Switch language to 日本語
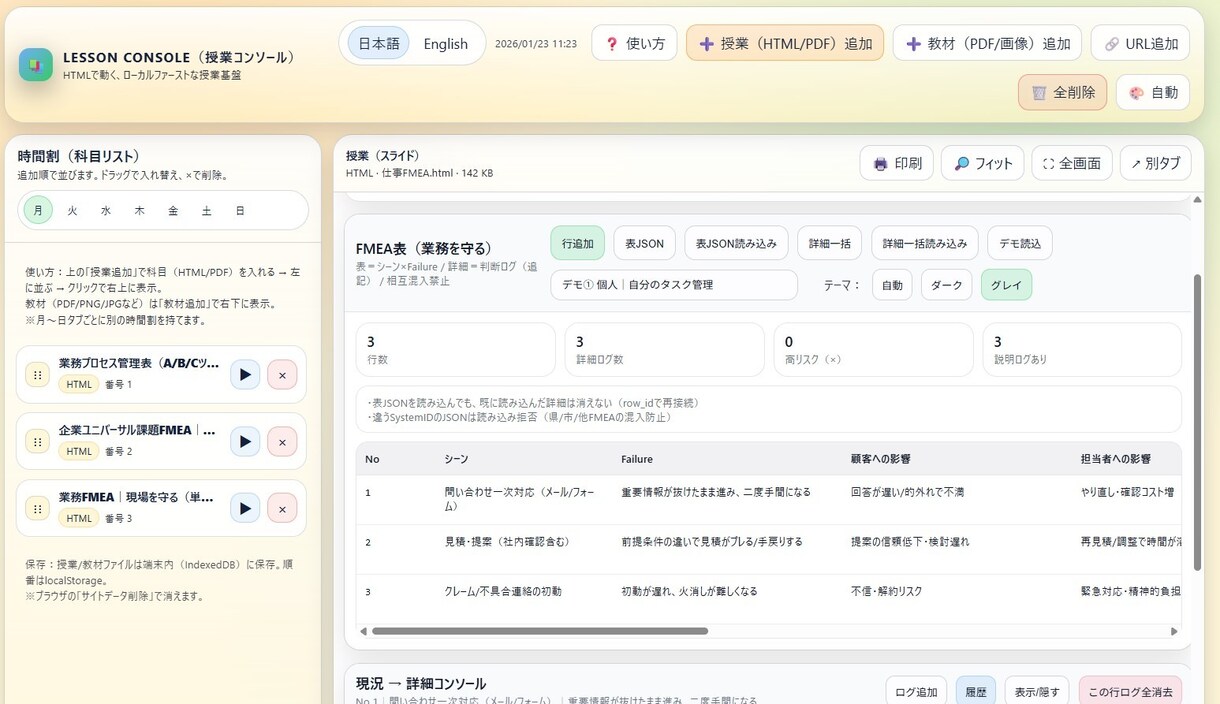Screen dimensions: 1220x704 [379, 43]
